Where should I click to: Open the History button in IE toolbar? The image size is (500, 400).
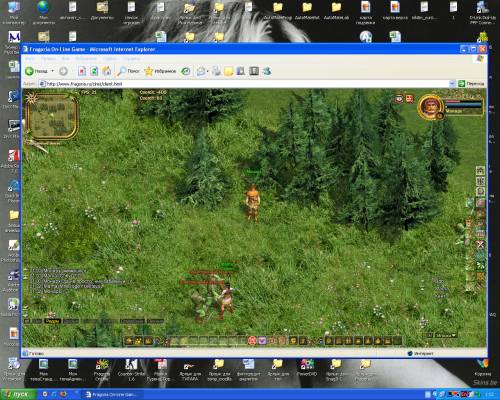[x=186, y=71]
